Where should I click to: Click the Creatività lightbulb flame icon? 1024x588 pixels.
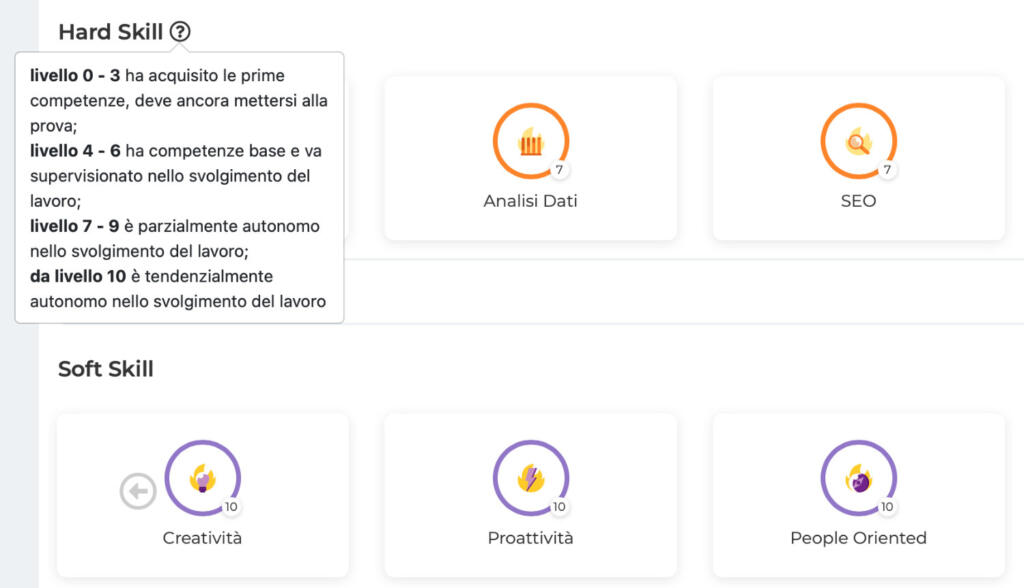coord(202,478)
